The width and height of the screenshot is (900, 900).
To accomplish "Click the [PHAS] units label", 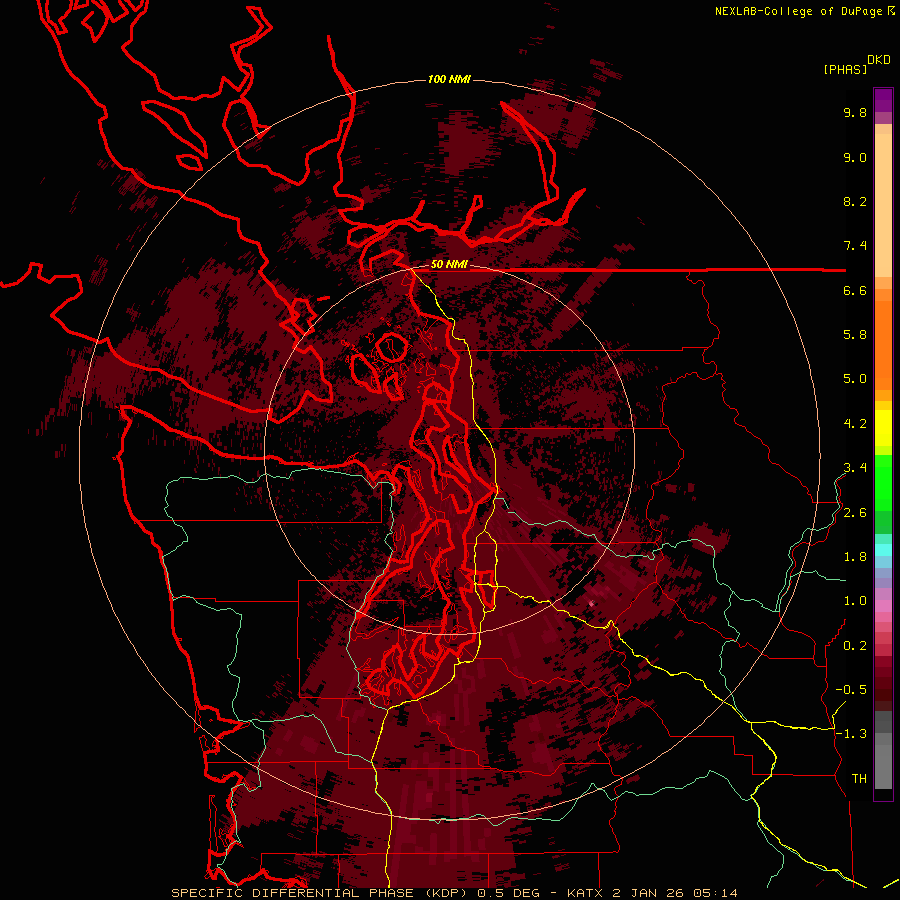I will tap(845, 69).
